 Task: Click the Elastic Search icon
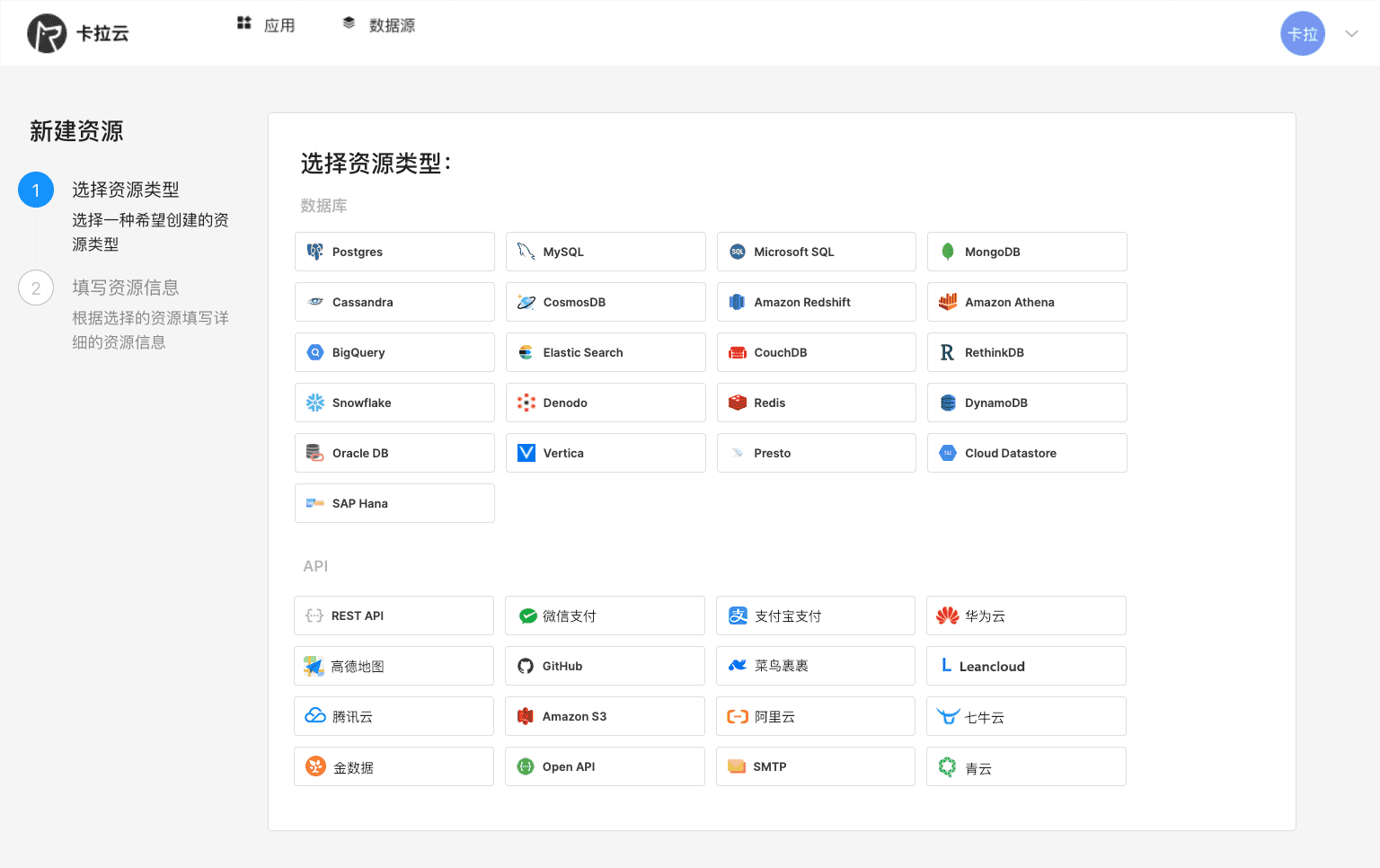(526, 352)
